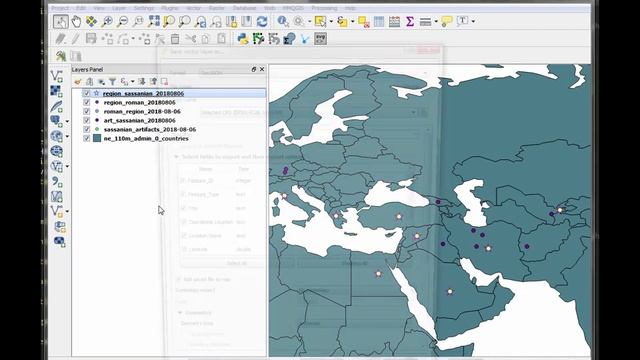Toggle art_sassanian_20180806 layer visibility
Image resolution: width=640 pixels, height=360 pixels.
pos(87,120)
